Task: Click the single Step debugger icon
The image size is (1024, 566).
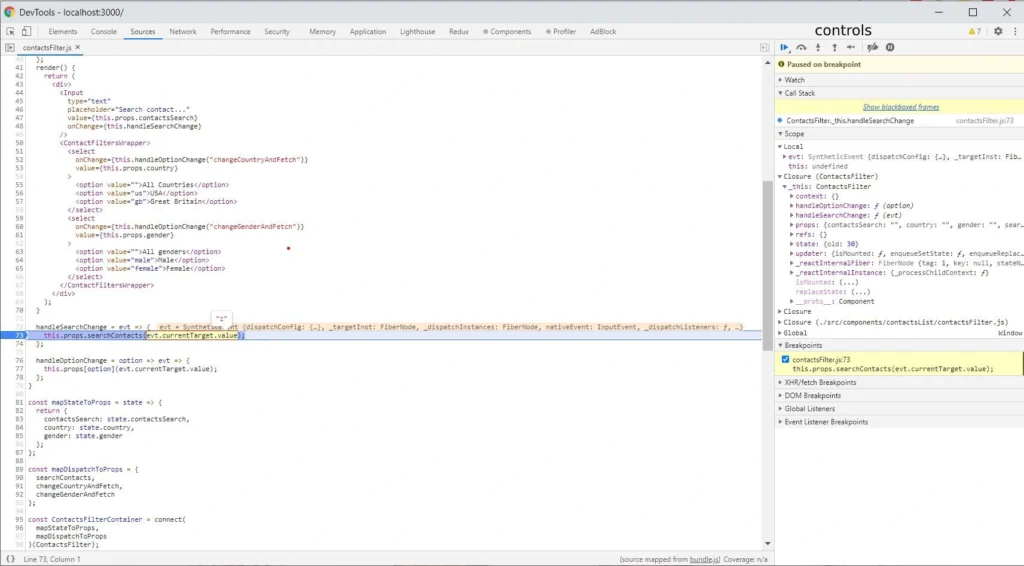Action: [x=850, y=48]
